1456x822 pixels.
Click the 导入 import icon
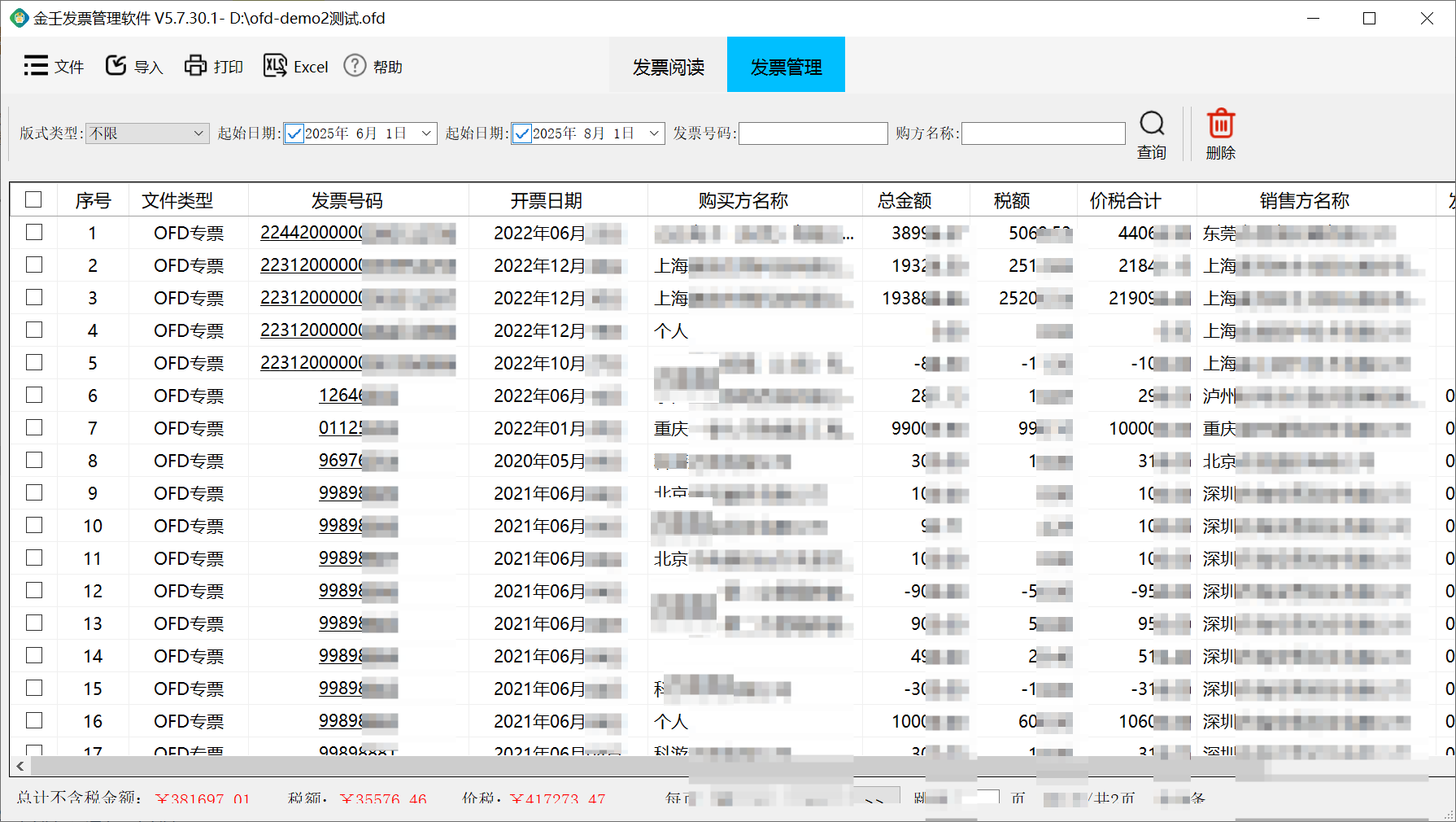116,66
